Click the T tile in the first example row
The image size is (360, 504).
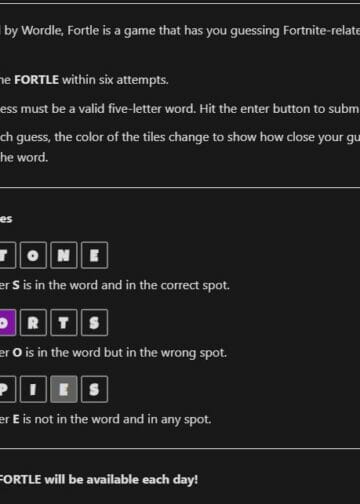(x=6, y=255)
